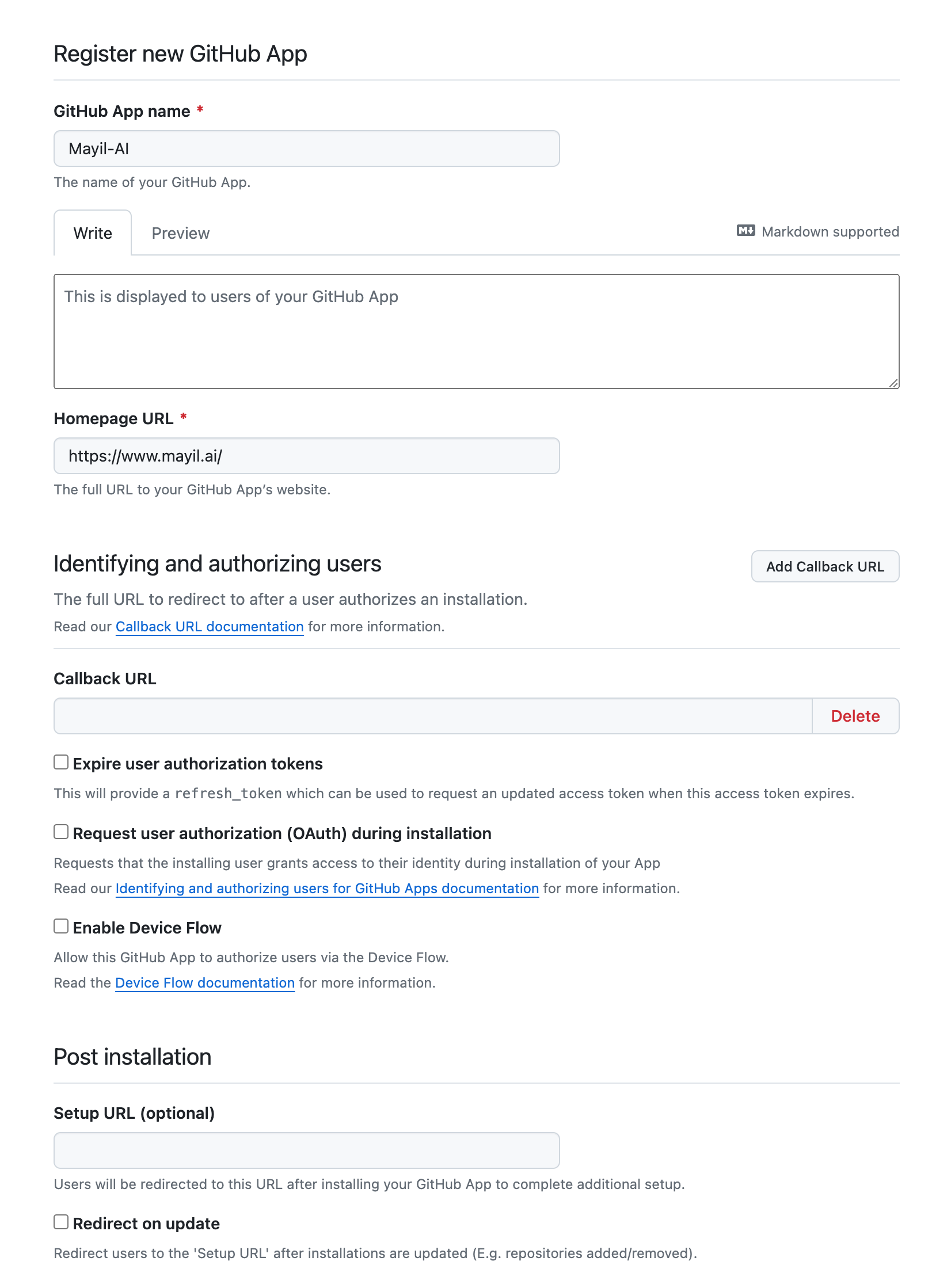Open the Callback URL documentation link

[x=210, y=626]
